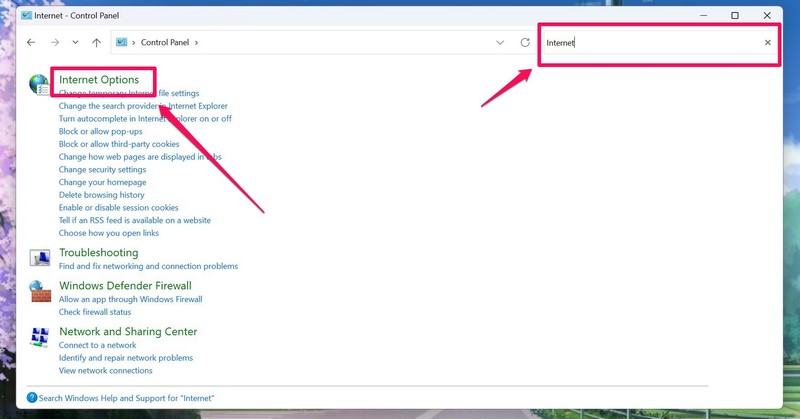Click the Internet Options globe icon
The height and width of the screenshot is (419, 800).
(x=39, y=85)
